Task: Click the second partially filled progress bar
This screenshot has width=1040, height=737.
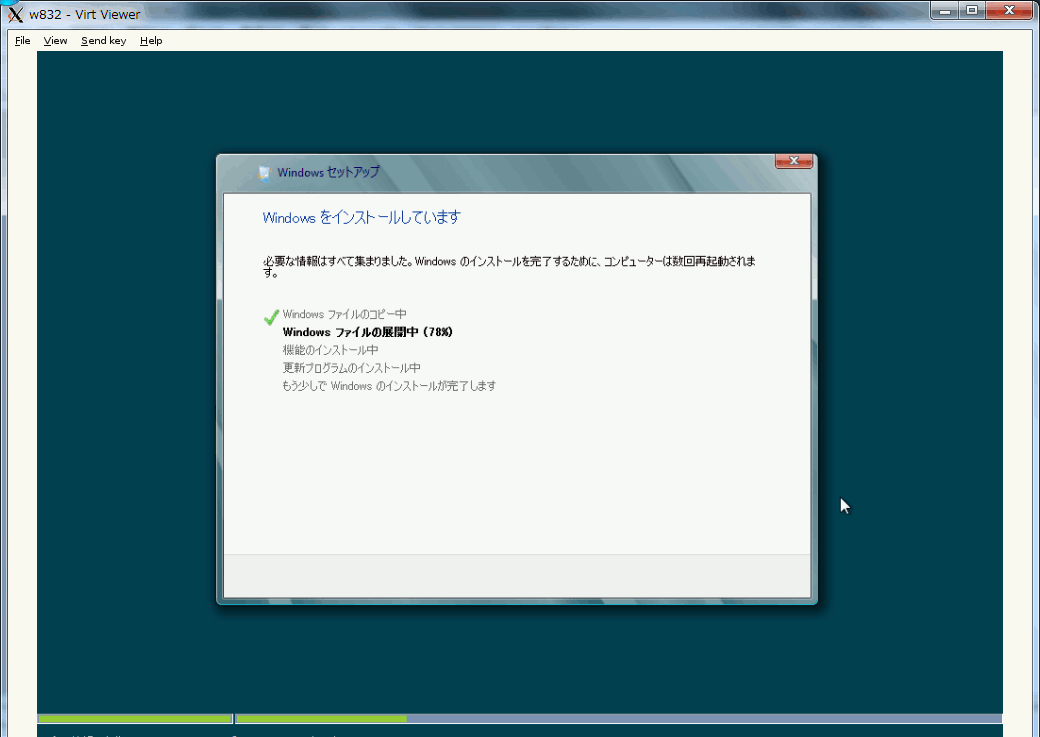Action: pyautogui.click(x=618, y=718)
